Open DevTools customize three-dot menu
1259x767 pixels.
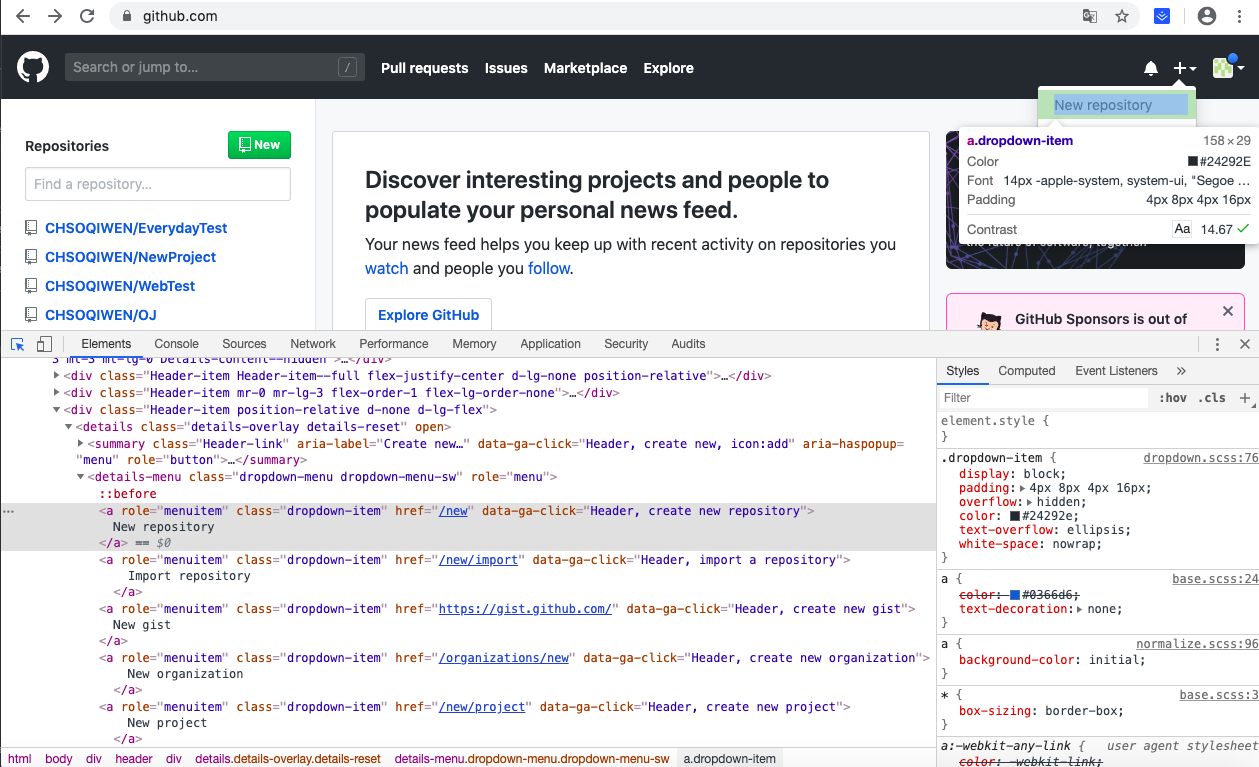1217,344
